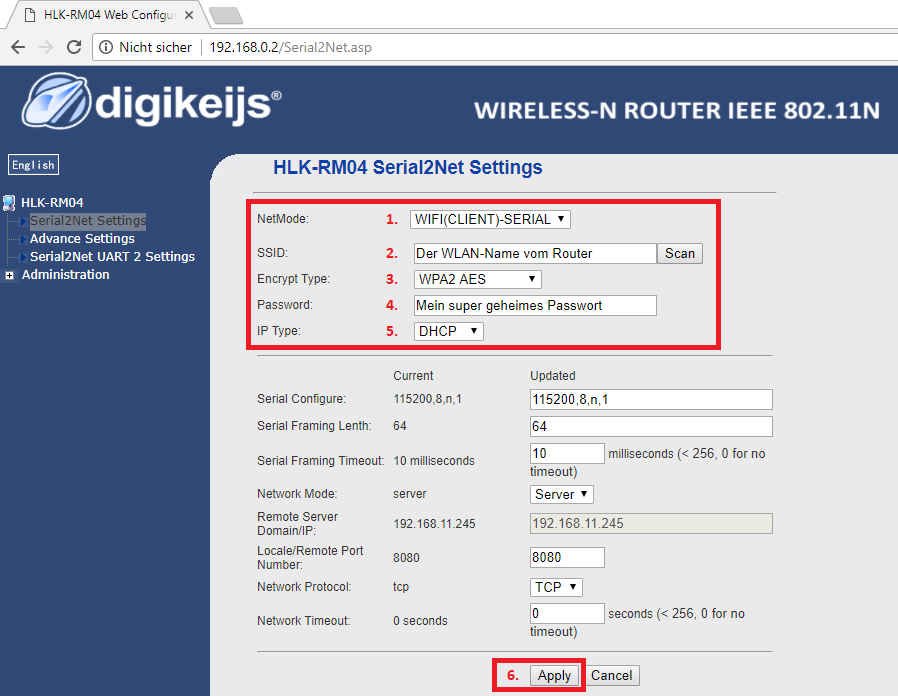The image size is (898, 696).
Task: Open Advance Settings in sidebar
Action: (82, 239)
